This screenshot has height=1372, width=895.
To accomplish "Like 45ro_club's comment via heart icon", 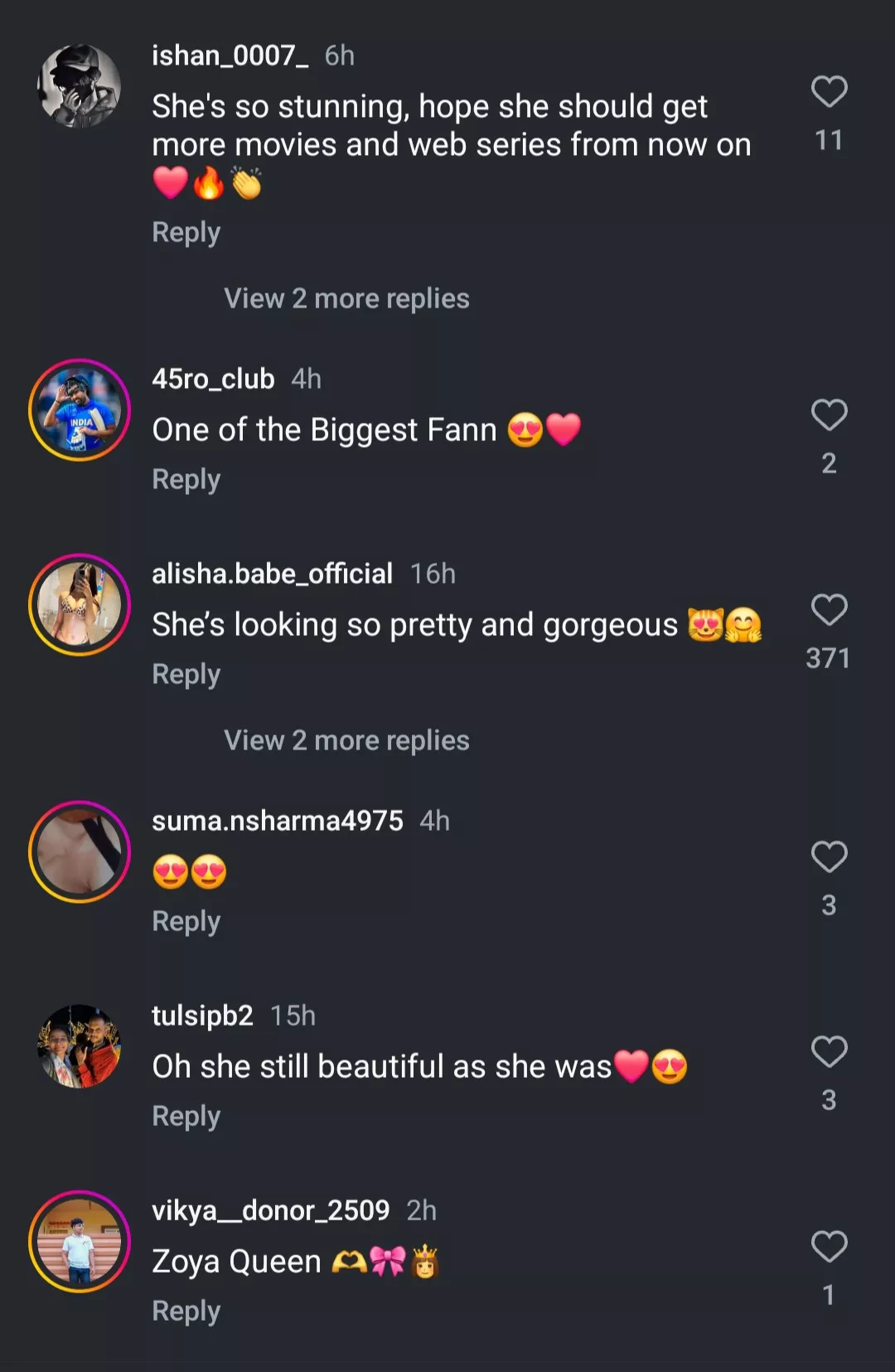I will (x=830, y=416).
